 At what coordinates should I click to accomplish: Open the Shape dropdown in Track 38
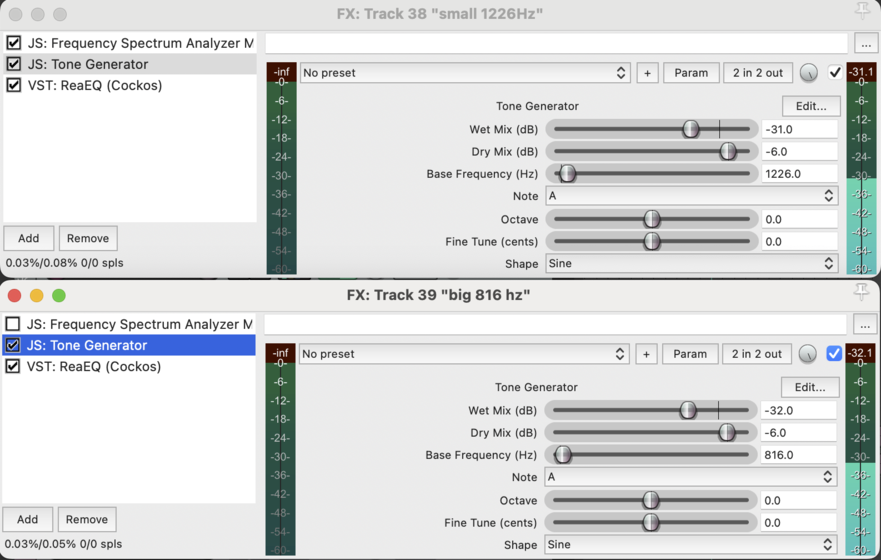click(691, 264)
